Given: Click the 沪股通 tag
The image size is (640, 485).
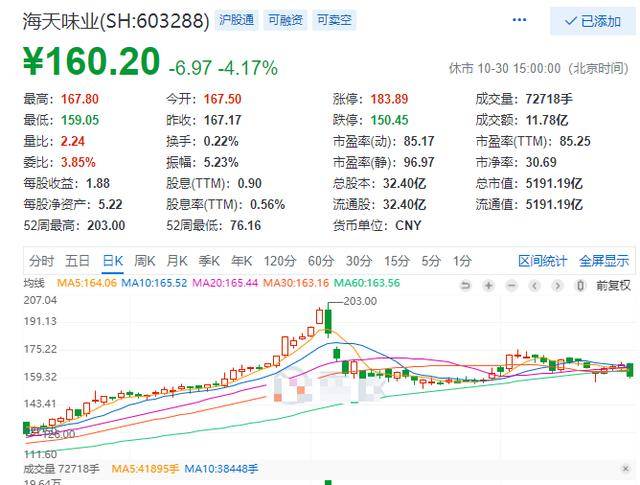Looking at the screenshot, I should pyautogui.click(x=236, y=20).
